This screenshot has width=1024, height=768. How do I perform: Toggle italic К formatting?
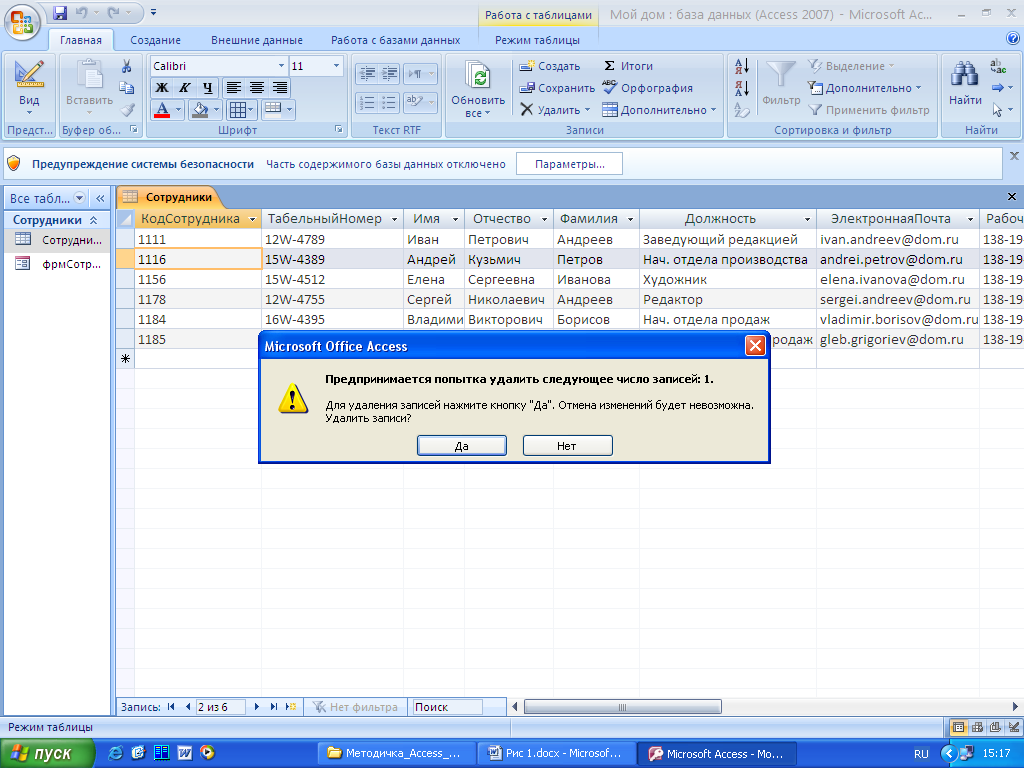(185, 88)
